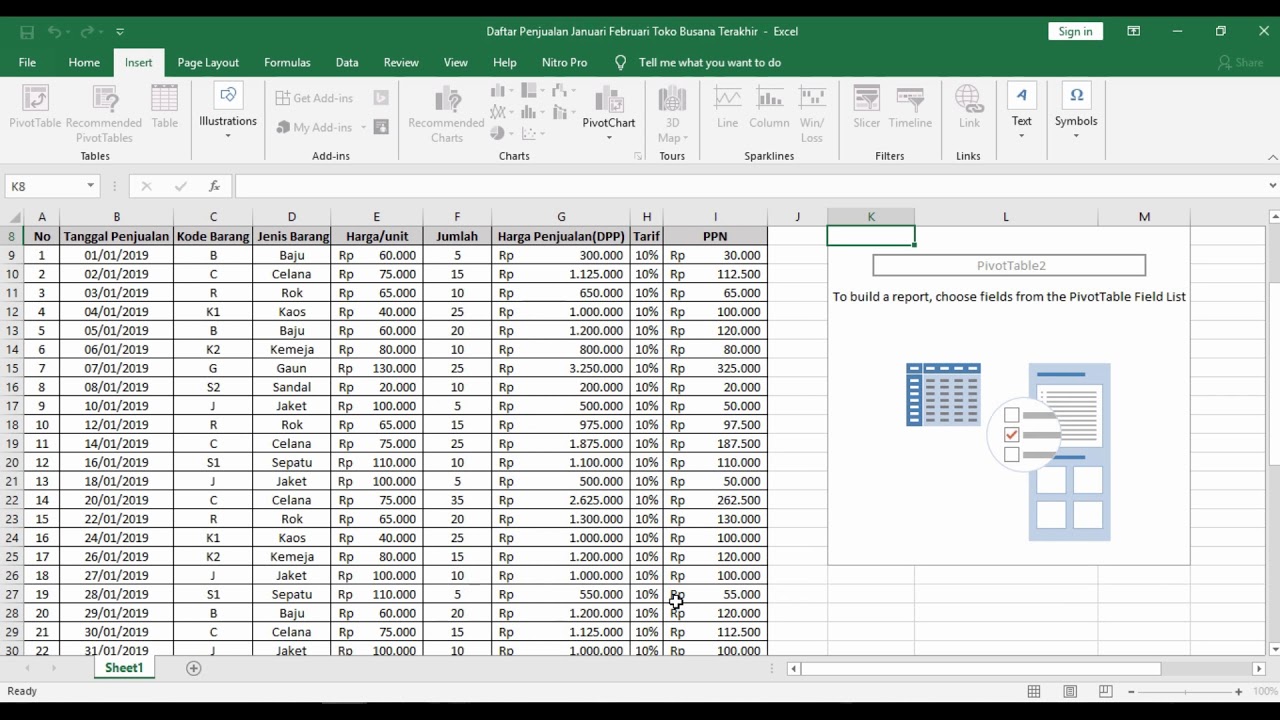Switch to Normal view in status bar

(1034, 691)
